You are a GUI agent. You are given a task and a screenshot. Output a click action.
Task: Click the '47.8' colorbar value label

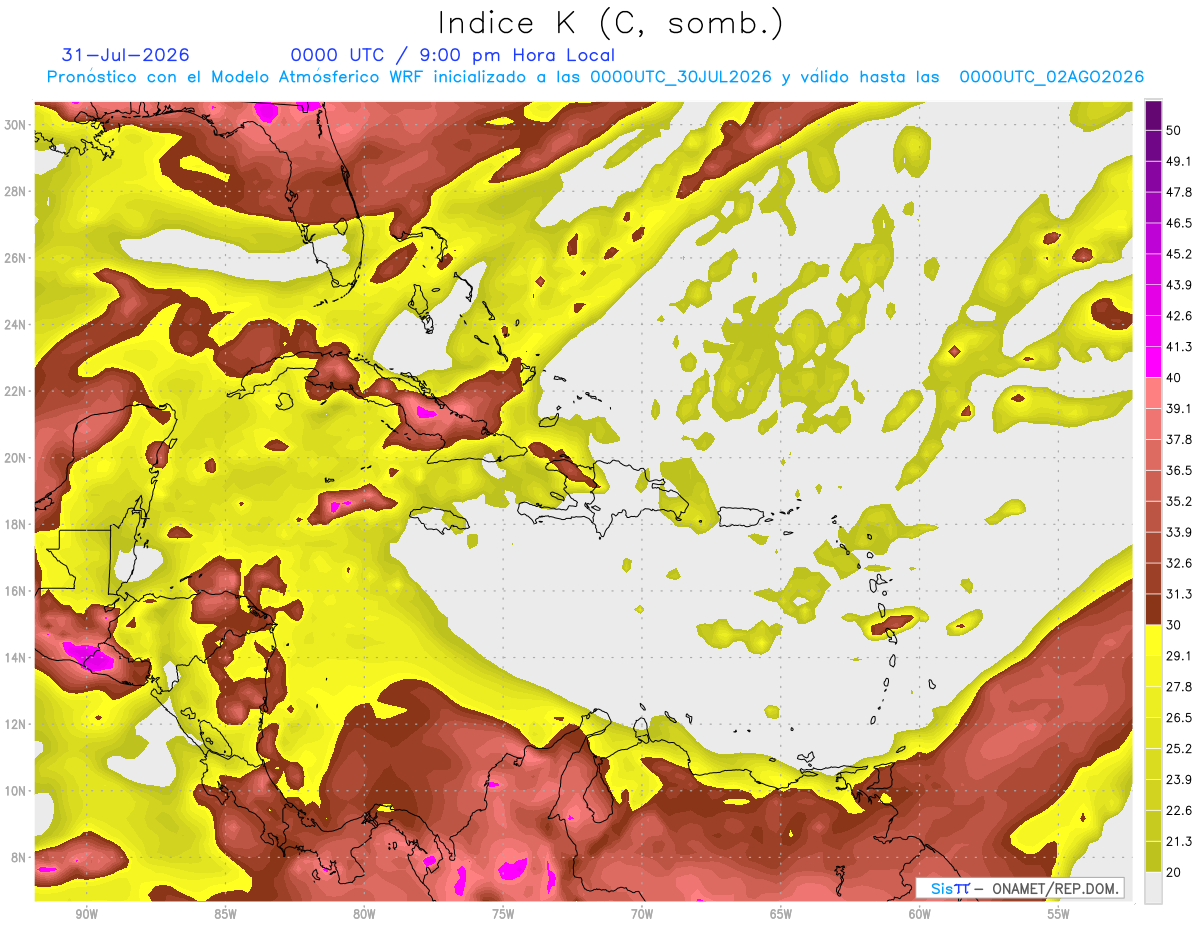tap(1179, 193)
